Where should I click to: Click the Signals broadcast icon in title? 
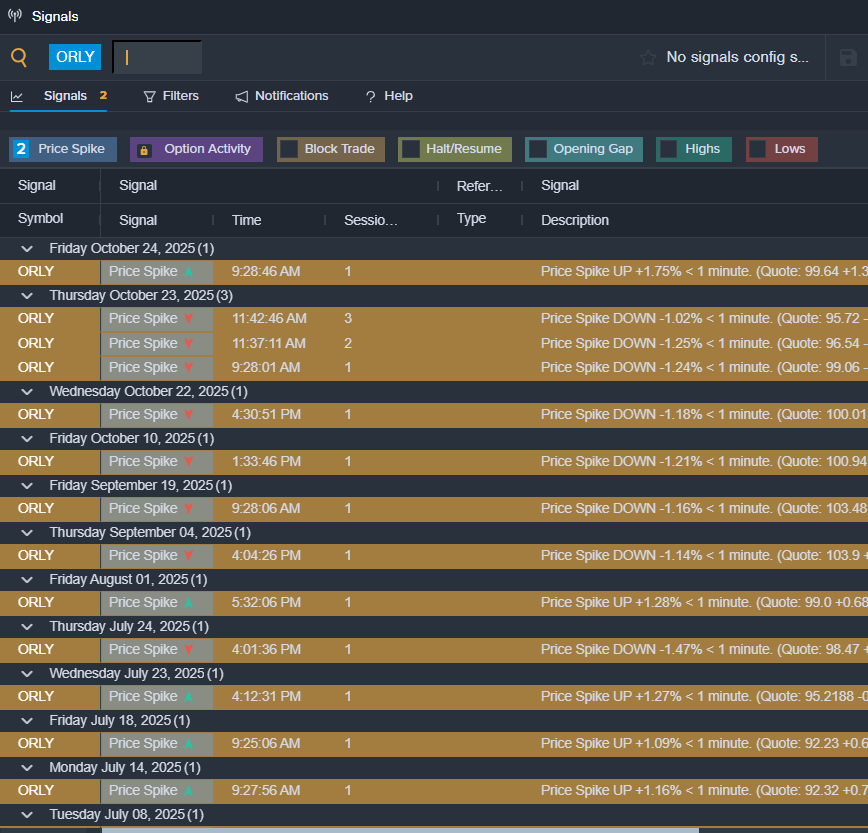[x=14, y=16]
